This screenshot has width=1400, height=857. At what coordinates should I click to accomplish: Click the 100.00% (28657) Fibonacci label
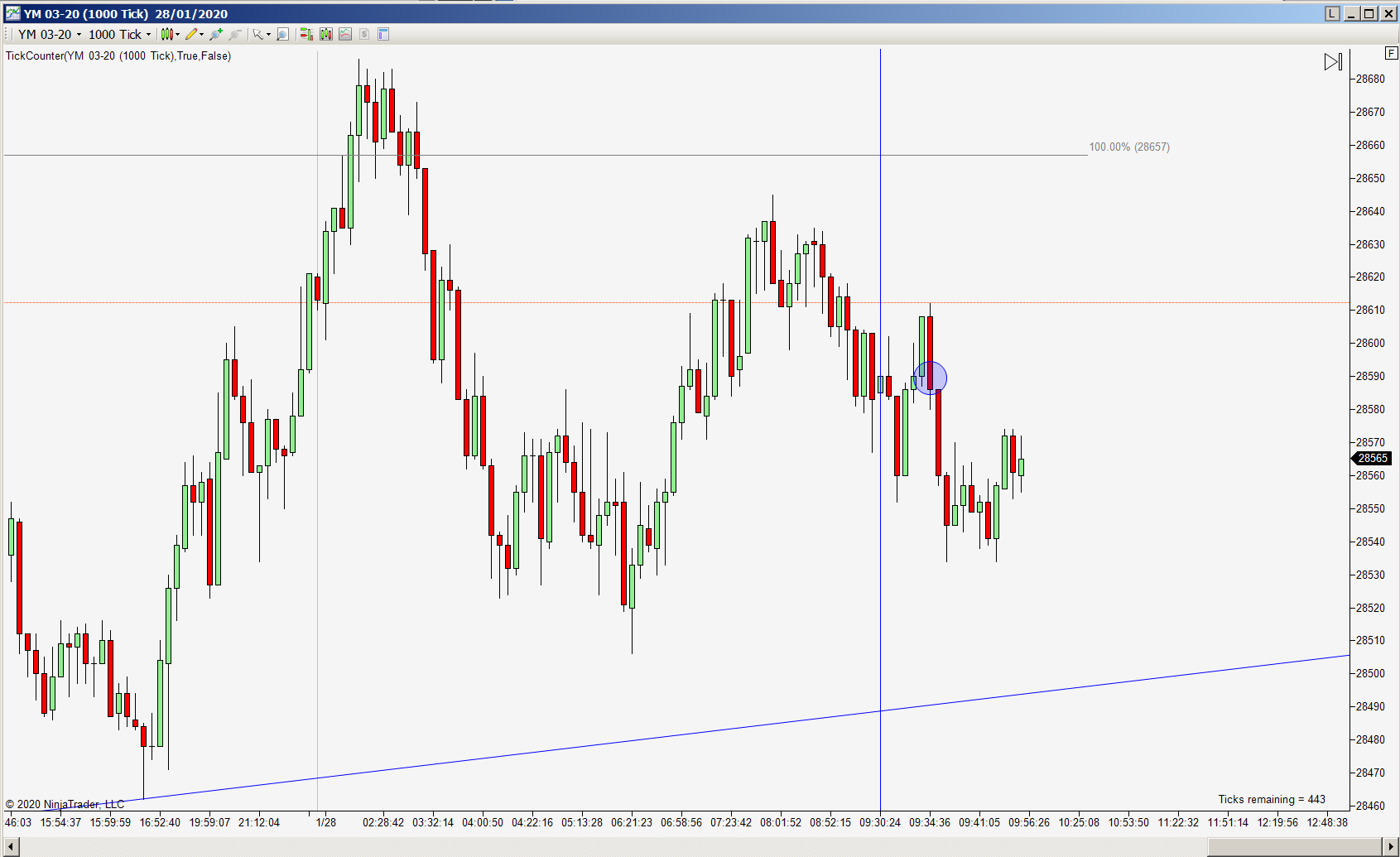[x=1129, y=147]
